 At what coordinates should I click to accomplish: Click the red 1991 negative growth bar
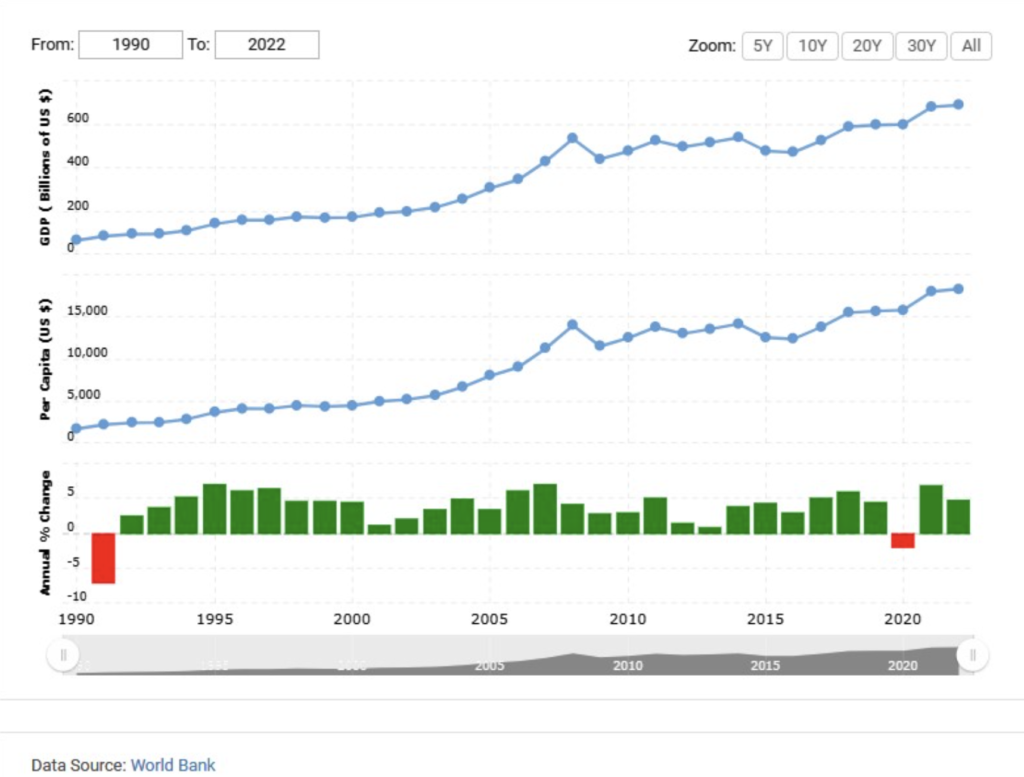pyautogui.click(x=104, y=558)
